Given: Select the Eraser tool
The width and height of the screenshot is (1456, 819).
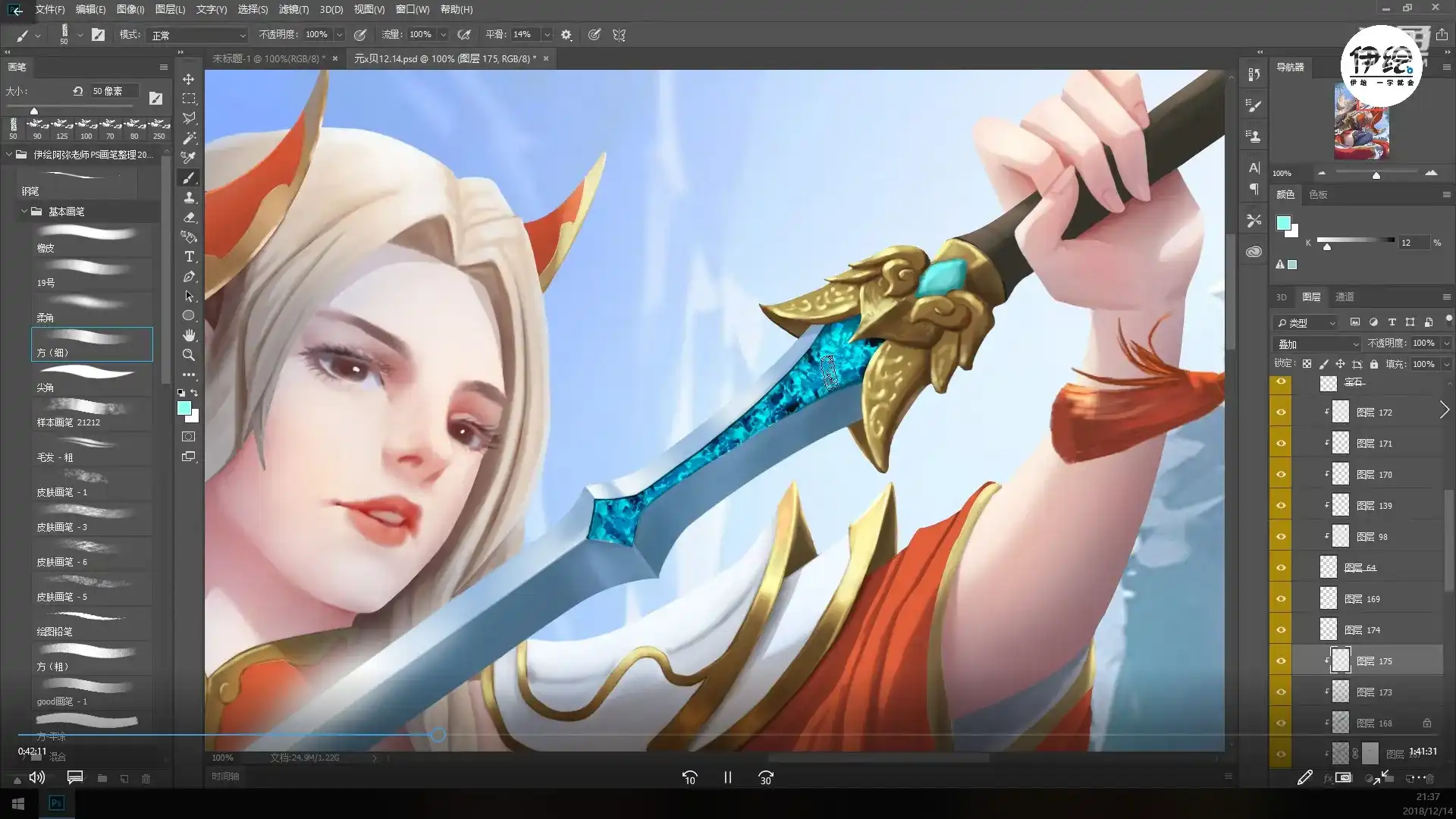Looking at the screenshot, I should pyautogui.click(x=189, y=218).
